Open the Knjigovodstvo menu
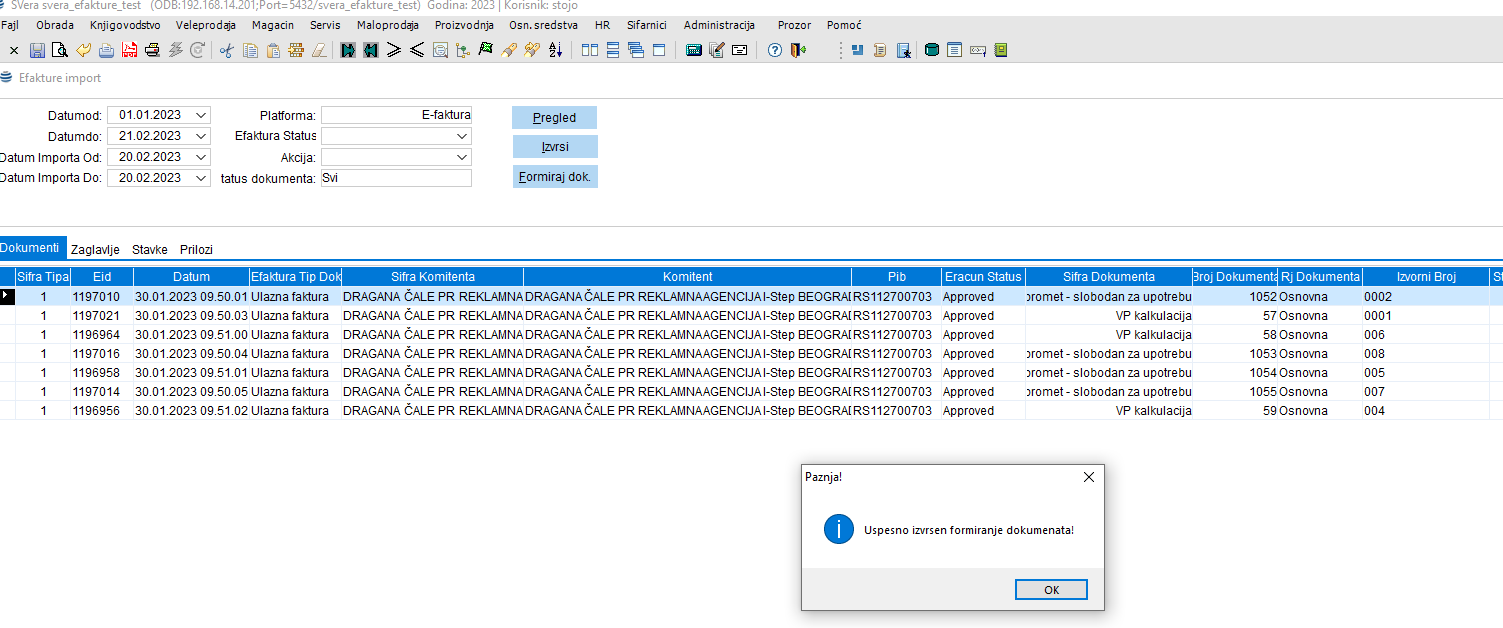Image resolution: width=1503 pixels, height=628 pixels. pyautogui.click(x=124, y=25)
